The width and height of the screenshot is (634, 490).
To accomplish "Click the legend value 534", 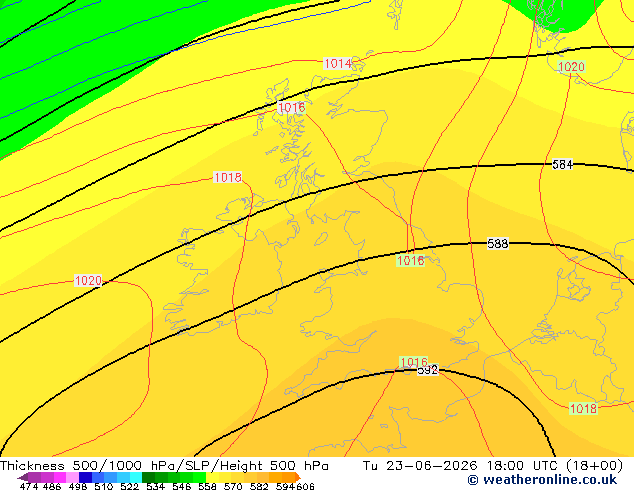I will (155, 486).
